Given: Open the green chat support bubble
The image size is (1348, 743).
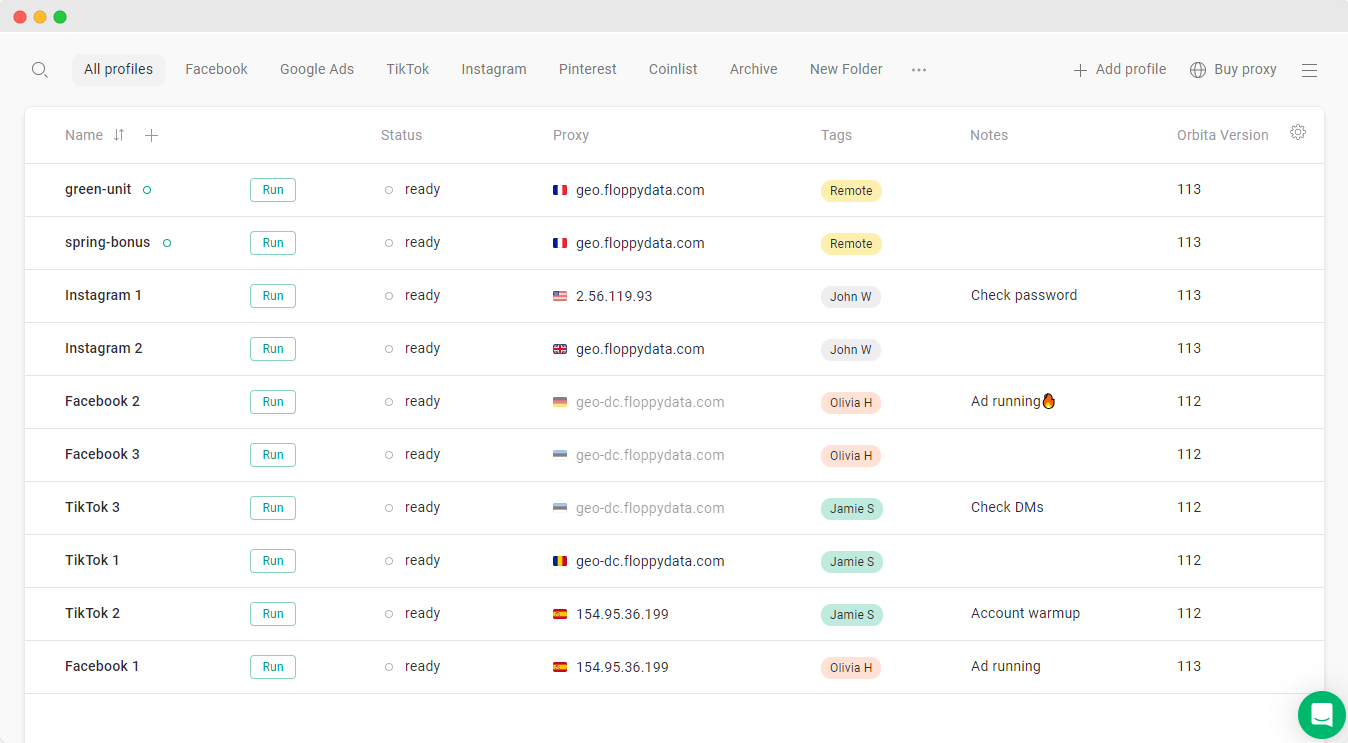Looking at the screenshot, I should click(x=1322, y=715).
